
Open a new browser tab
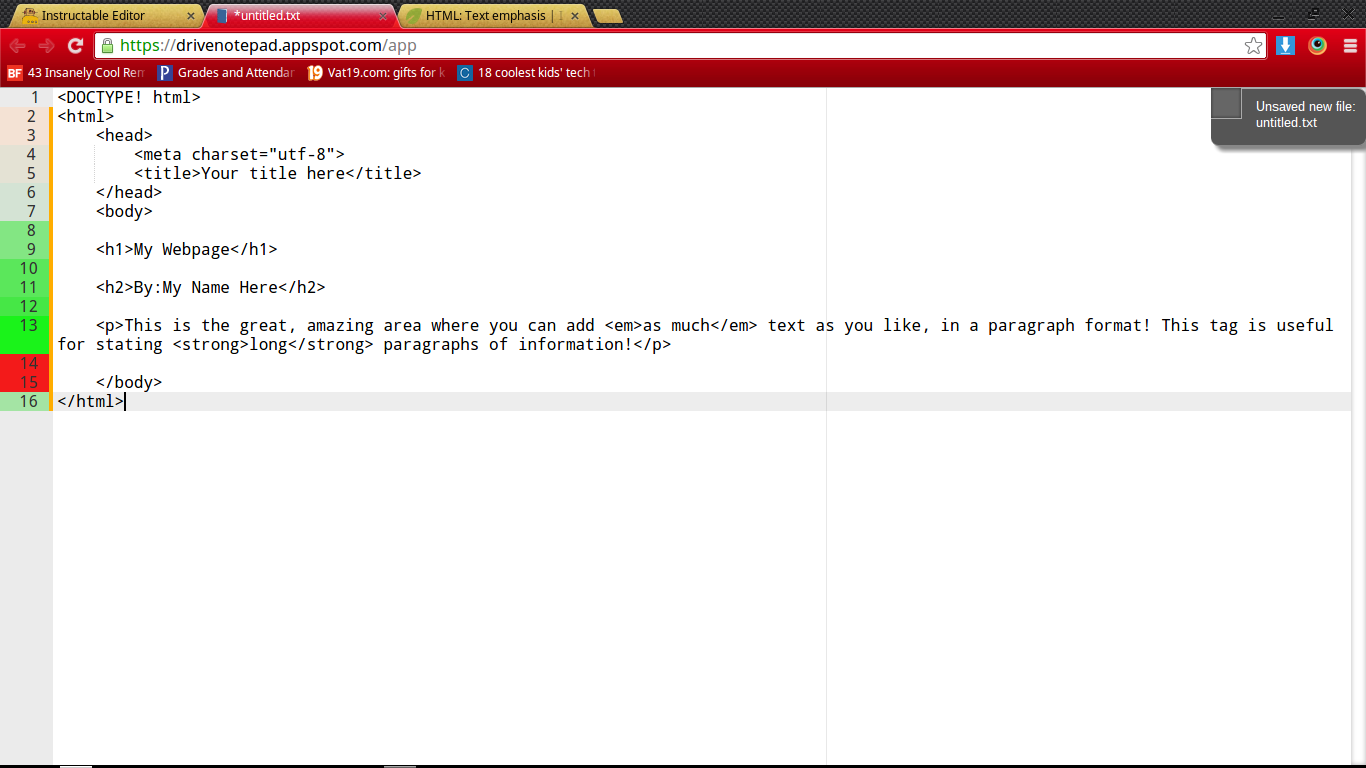607,16
